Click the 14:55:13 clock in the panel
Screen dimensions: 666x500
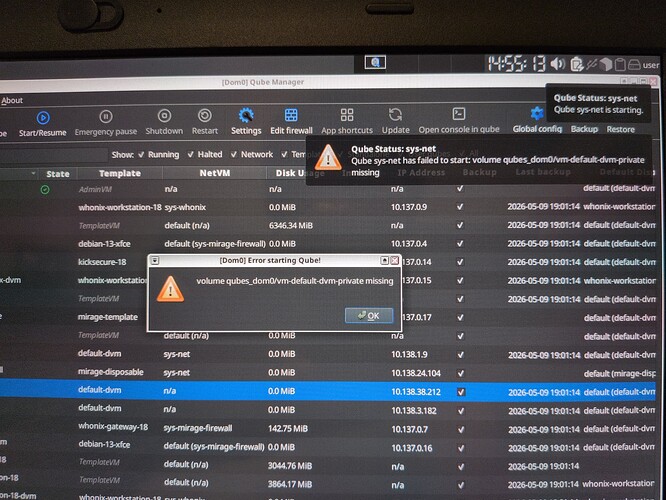point(516,64)
